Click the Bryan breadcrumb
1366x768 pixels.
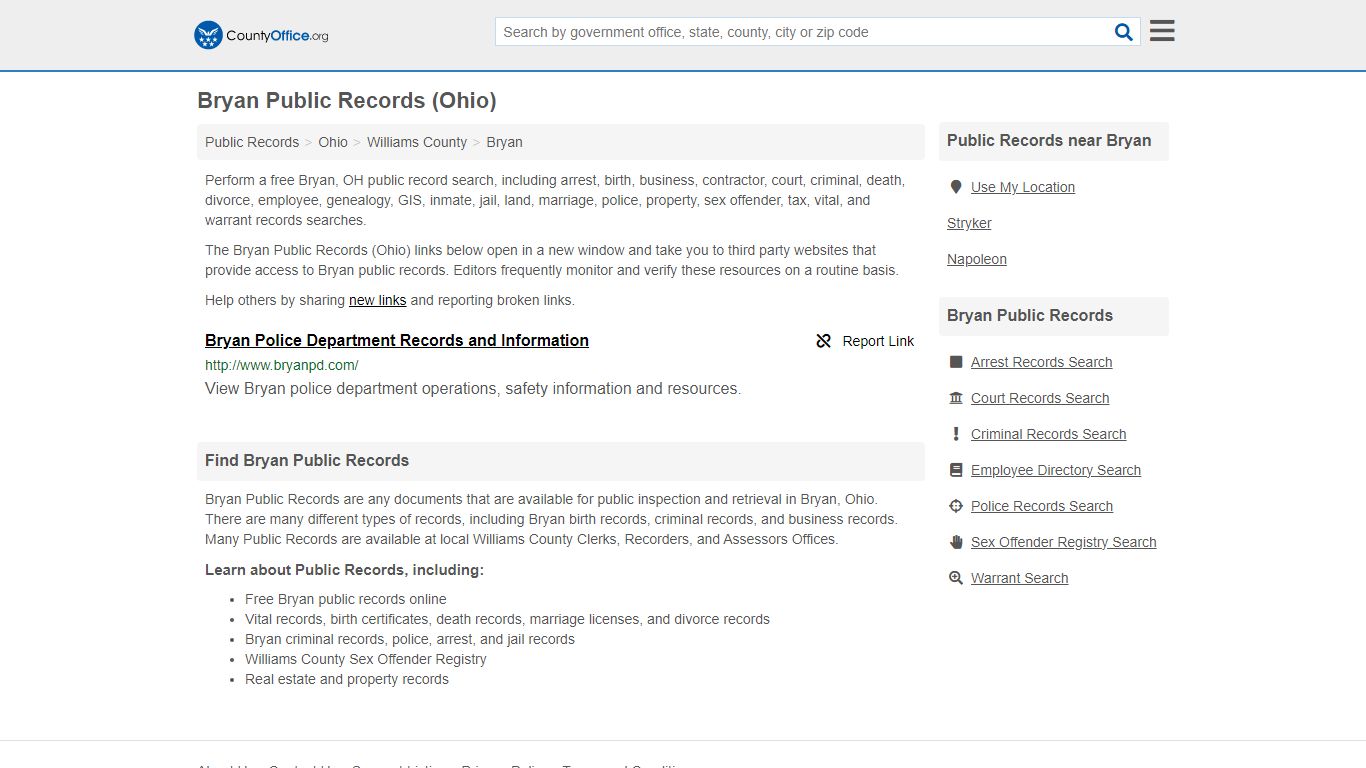504,142
